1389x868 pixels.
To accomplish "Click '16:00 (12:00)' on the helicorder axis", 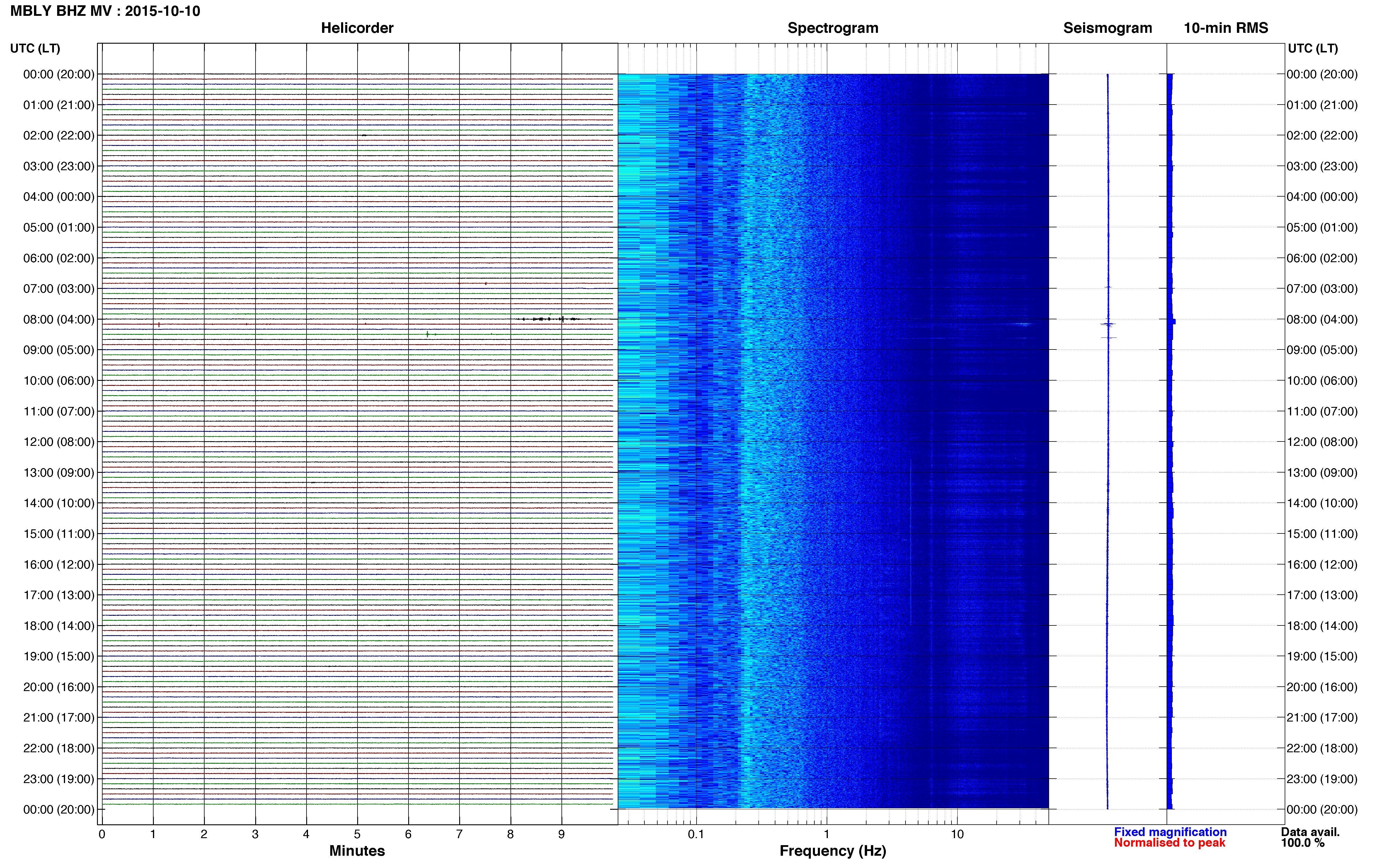I will tap(59, 564).
